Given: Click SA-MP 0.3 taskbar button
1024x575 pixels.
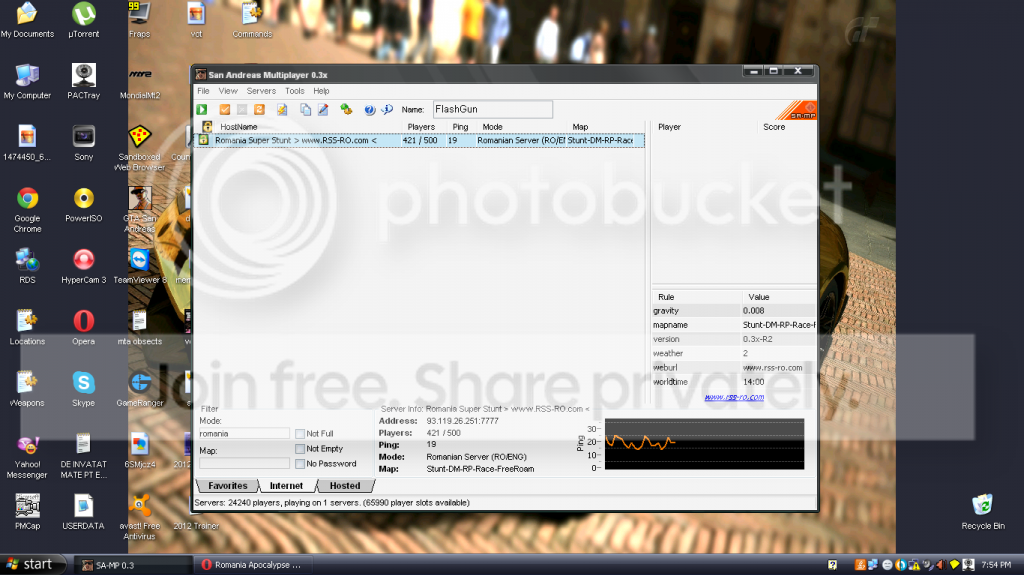Looking at the screenshot, I should (134, 565).
